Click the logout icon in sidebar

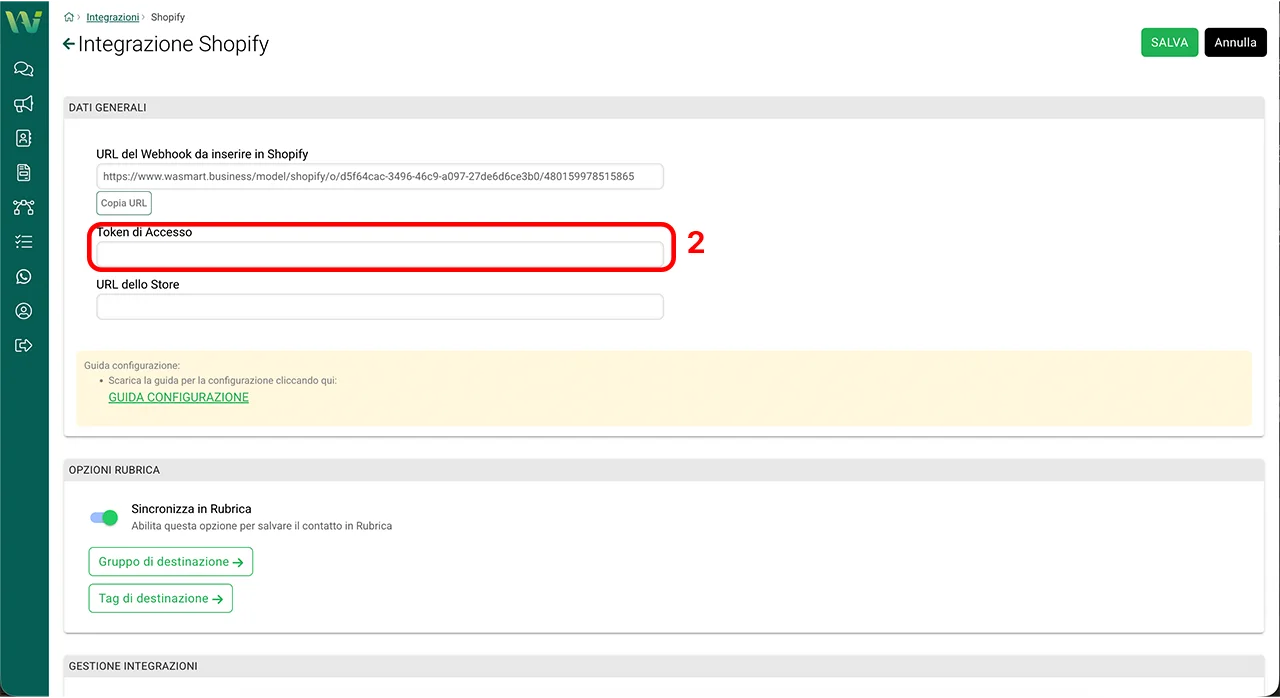24,346
